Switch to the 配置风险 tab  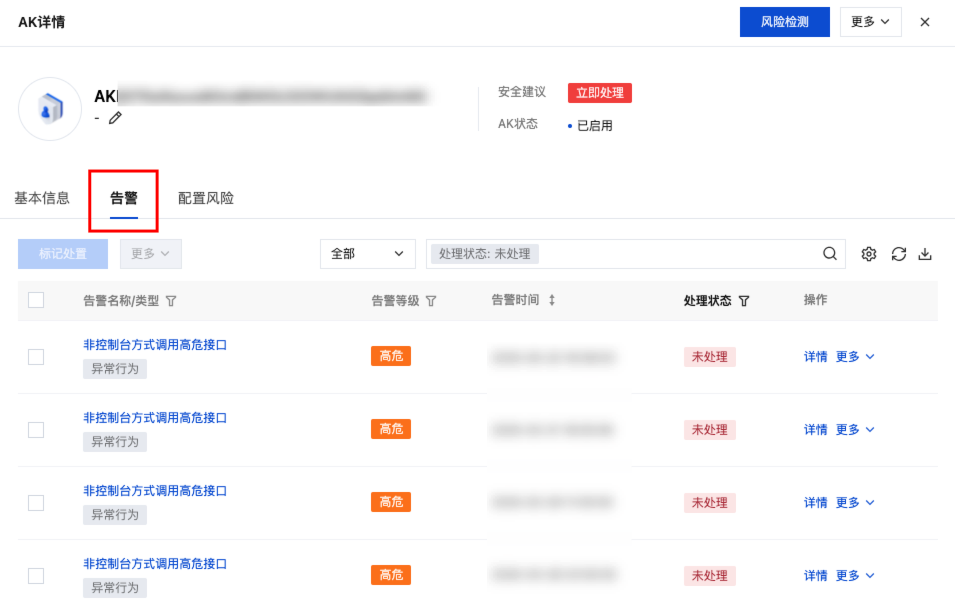click(x=206, y=198)
